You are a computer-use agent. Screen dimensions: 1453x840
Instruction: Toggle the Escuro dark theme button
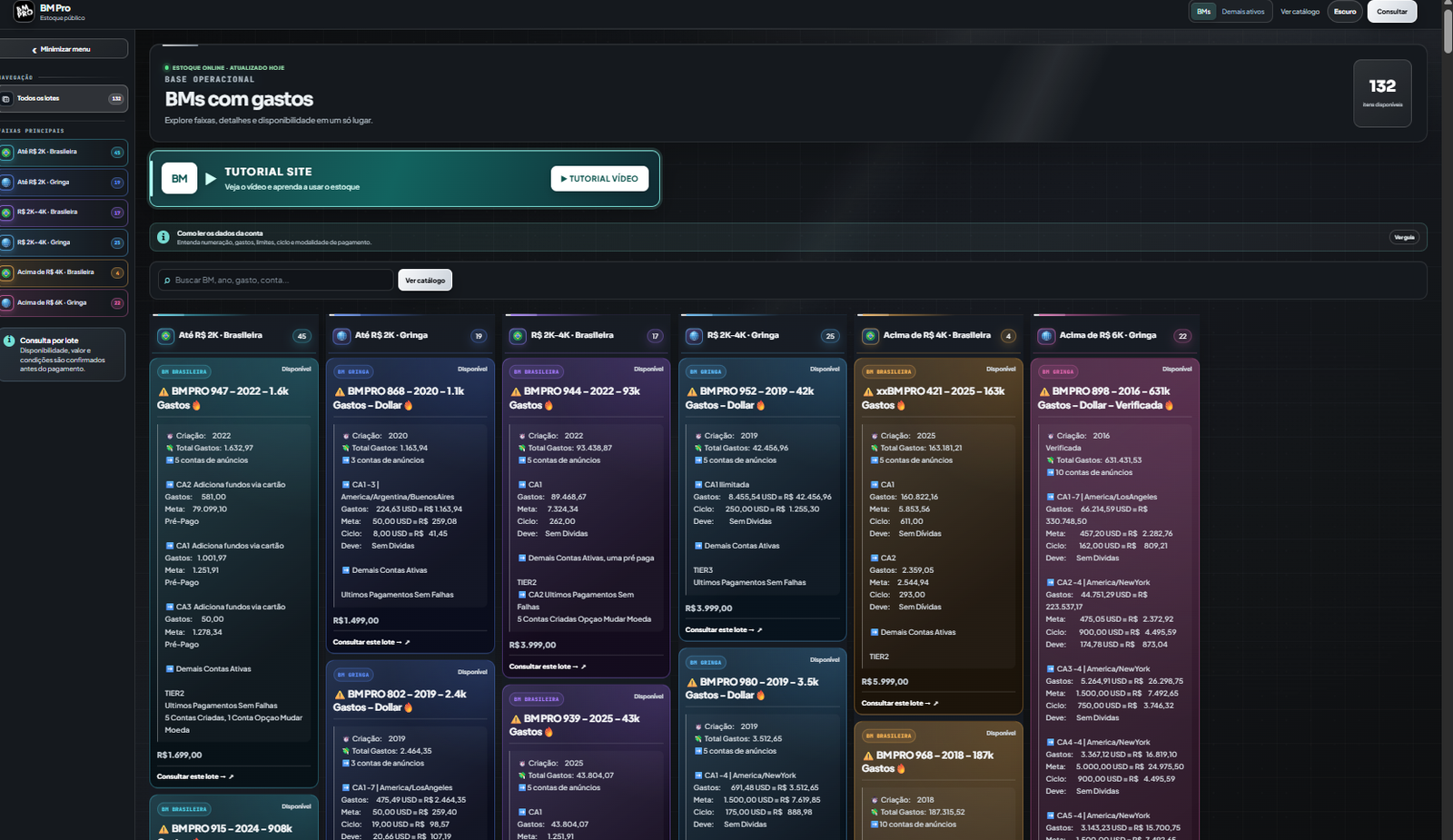point(1345,12)
